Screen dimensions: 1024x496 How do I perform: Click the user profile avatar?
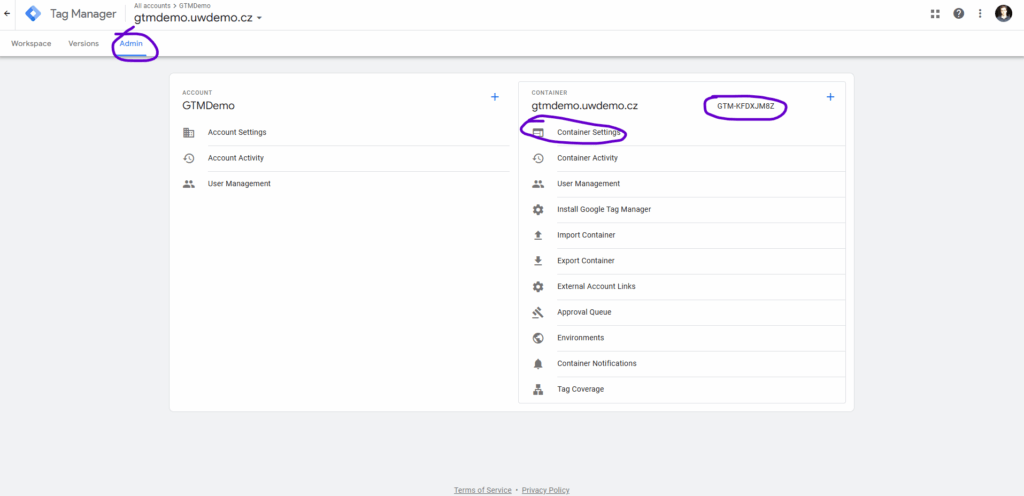(x=1003, y=14)
